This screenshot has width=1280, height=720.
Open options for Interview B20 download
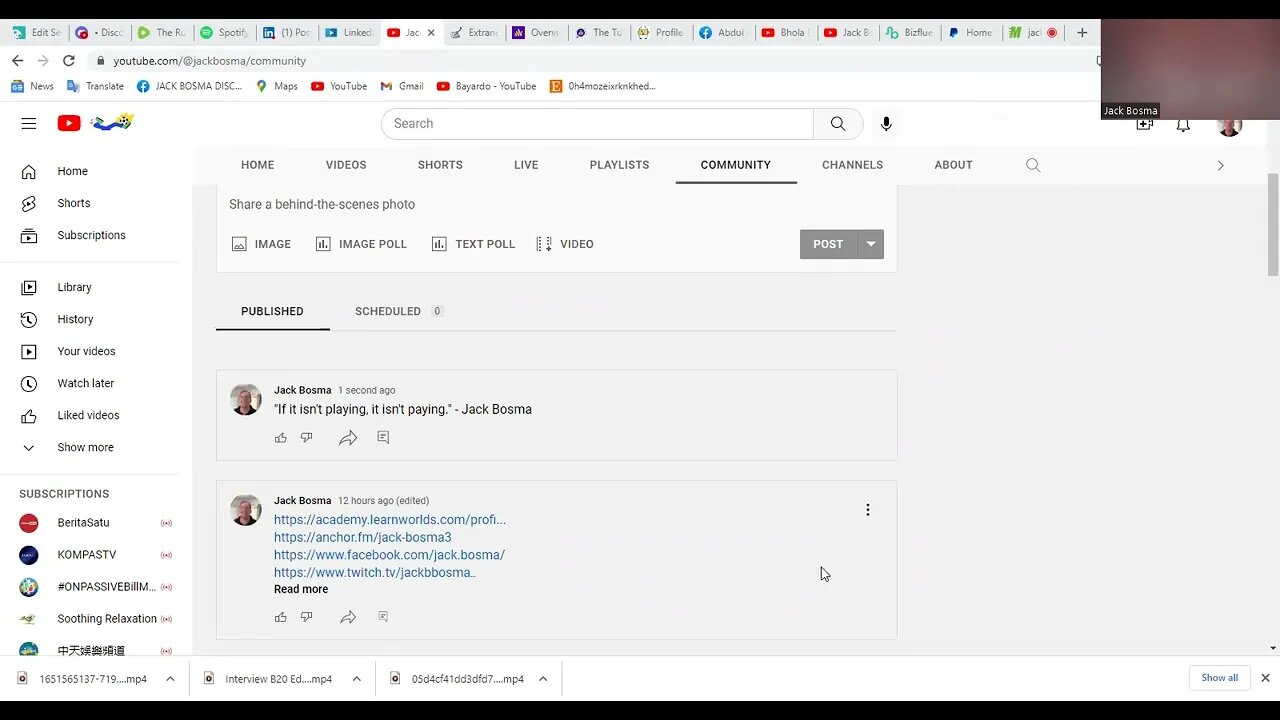pos(356,679)
